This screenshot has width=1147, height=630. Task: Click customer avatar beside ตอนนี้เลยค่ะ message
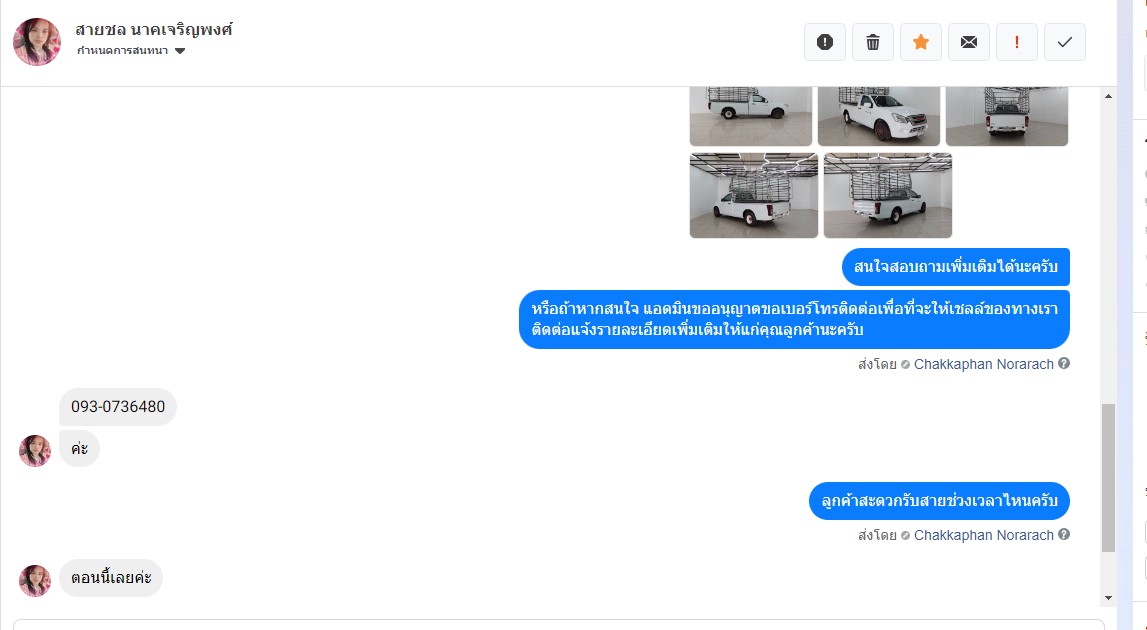tap(35, 580)
